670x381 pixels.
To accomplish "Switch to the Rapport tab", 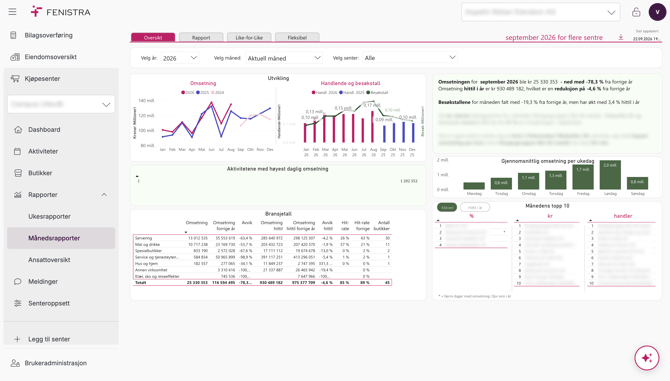I will pos(201,38).
